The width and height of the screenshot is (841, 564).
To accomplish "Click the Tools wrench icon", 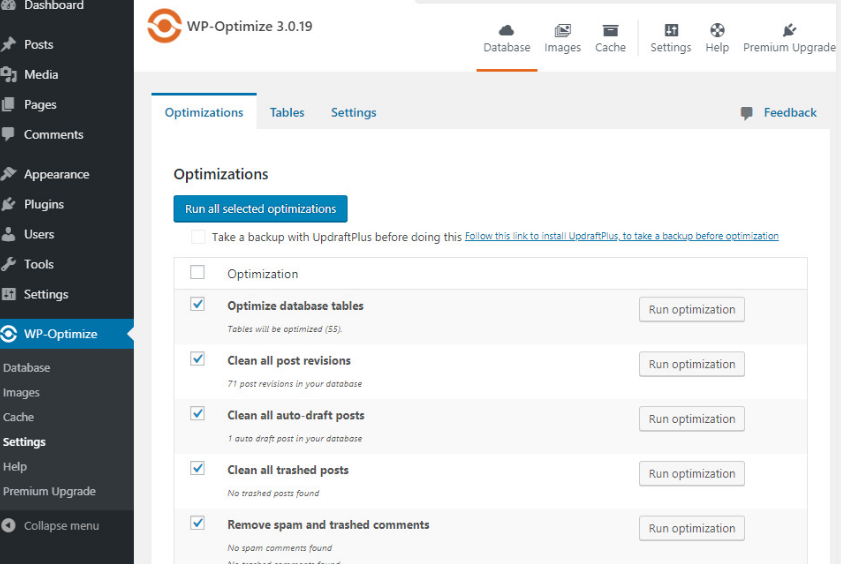I will (8, 264).
